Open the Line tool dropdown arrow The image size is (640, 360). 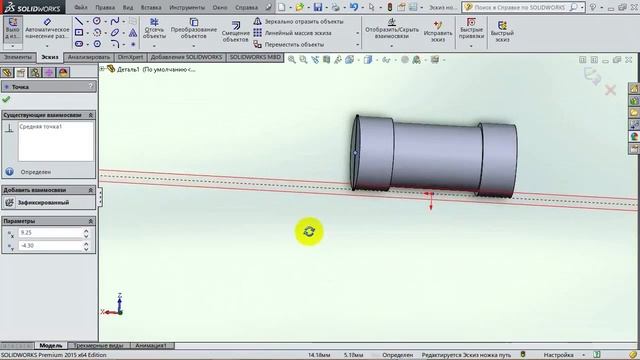pyautogui.click(x=87, y=22)
